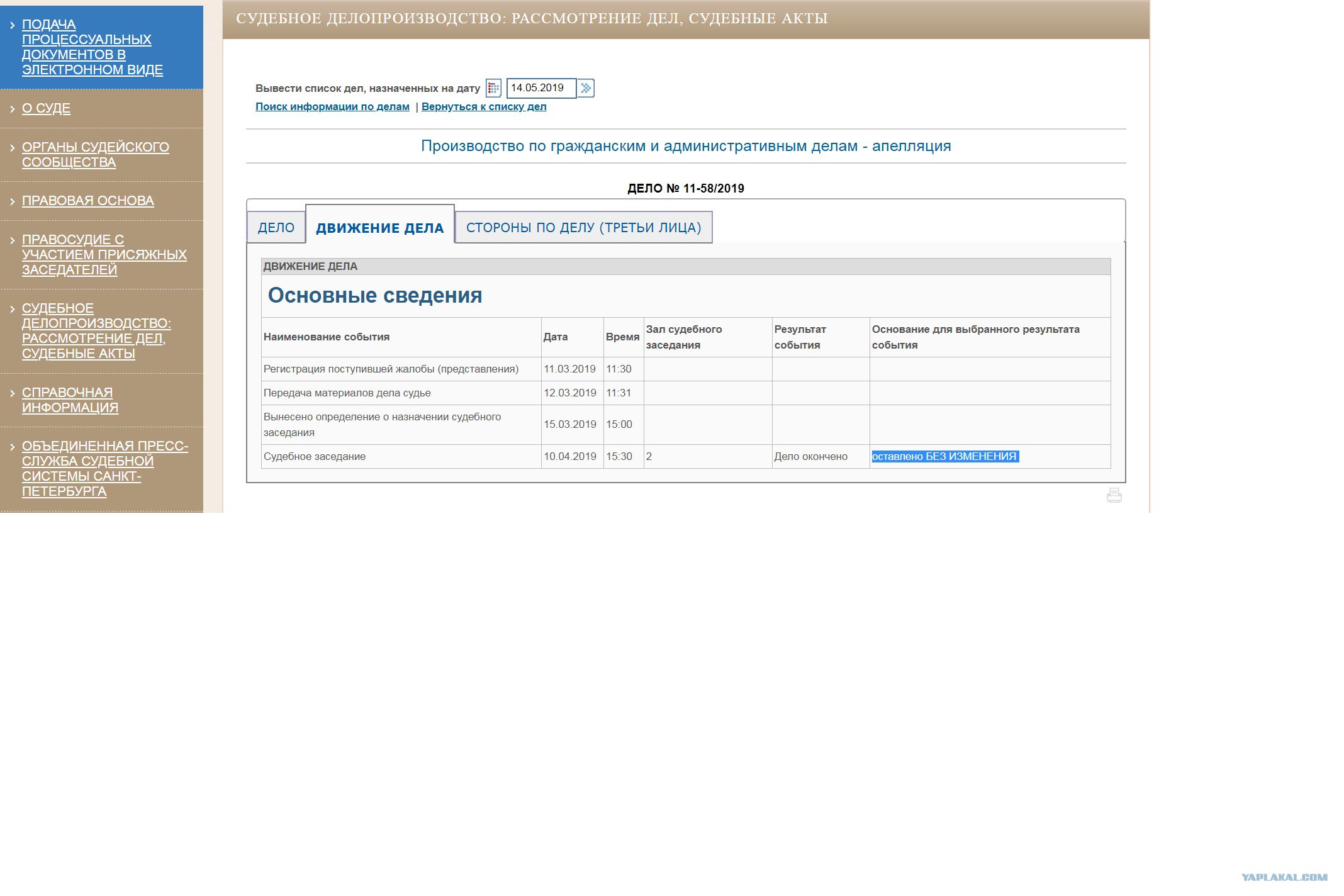Viewport: 1344px width, 896px height.
Task: Open the calendar date picker icon
Action: pyautogui.click(x=494, y=88)
